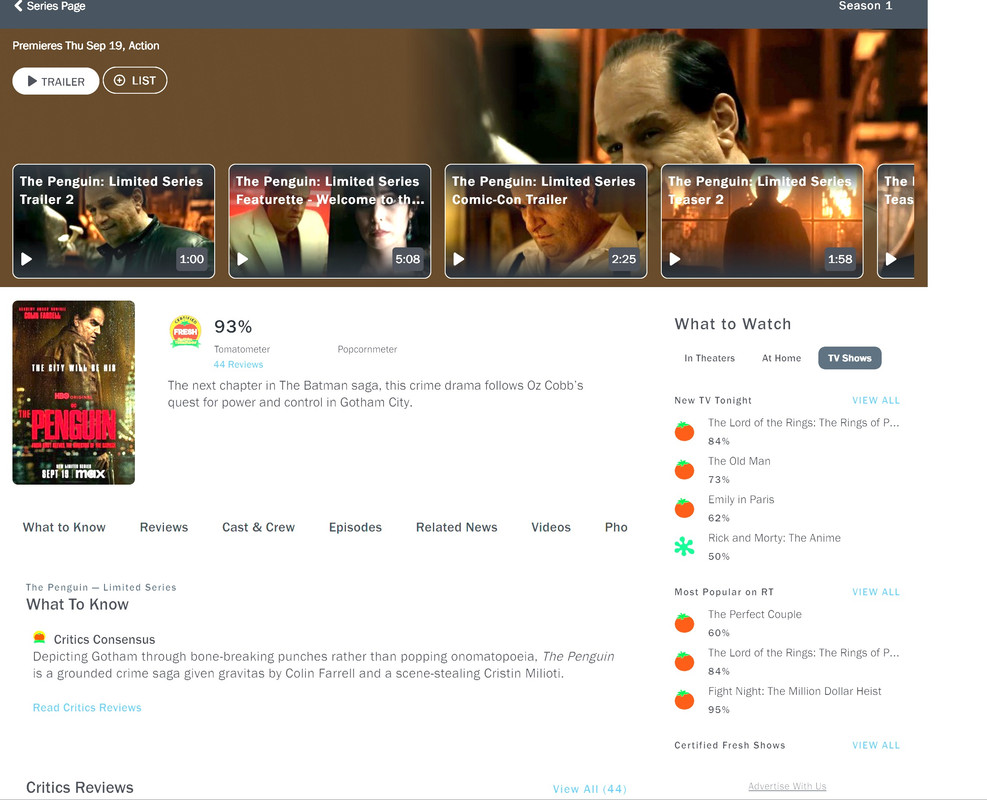Jump to Videos section tab

pos(551,527)
